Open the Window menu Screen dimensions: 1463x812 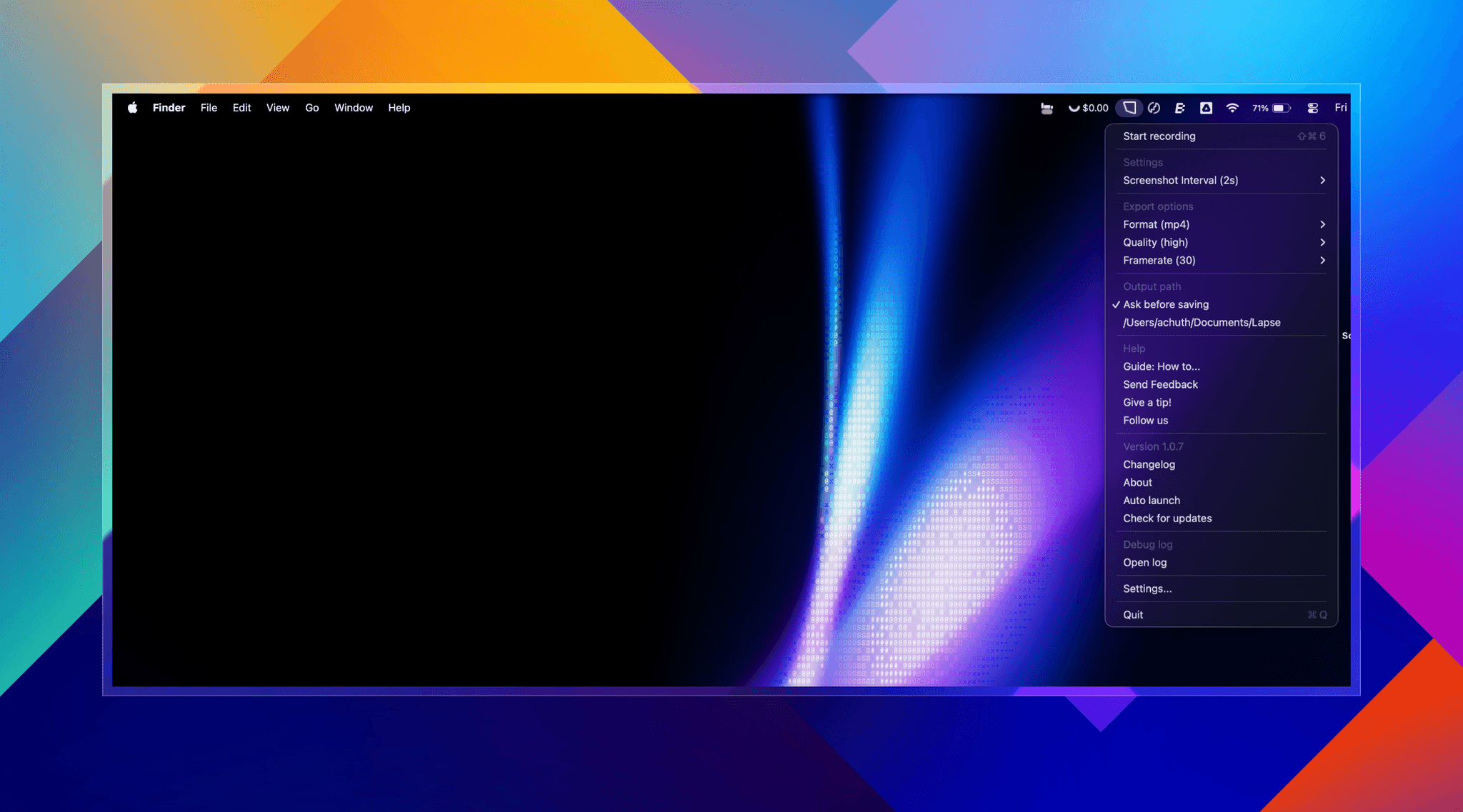[354, 108]
